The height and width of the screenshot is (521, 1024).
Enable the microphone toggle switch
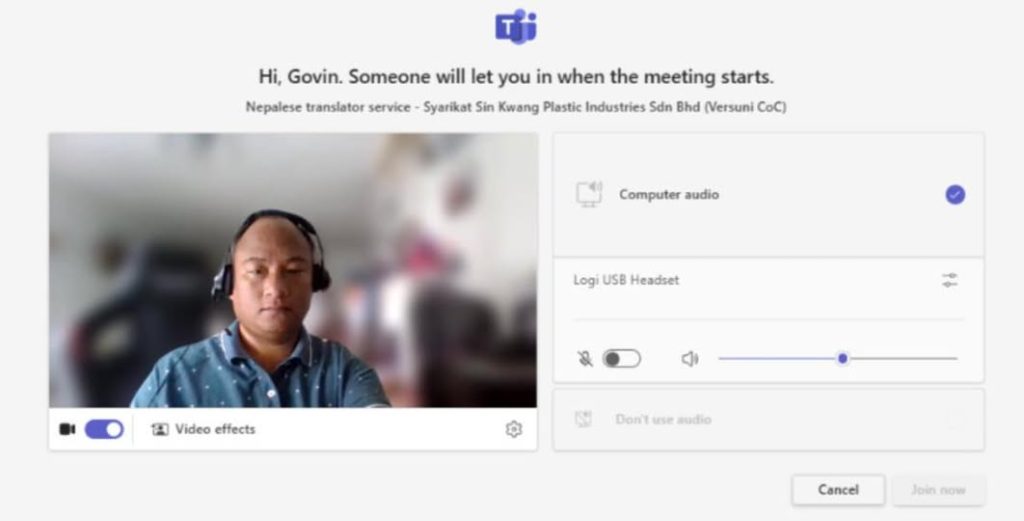pos(621,358)
